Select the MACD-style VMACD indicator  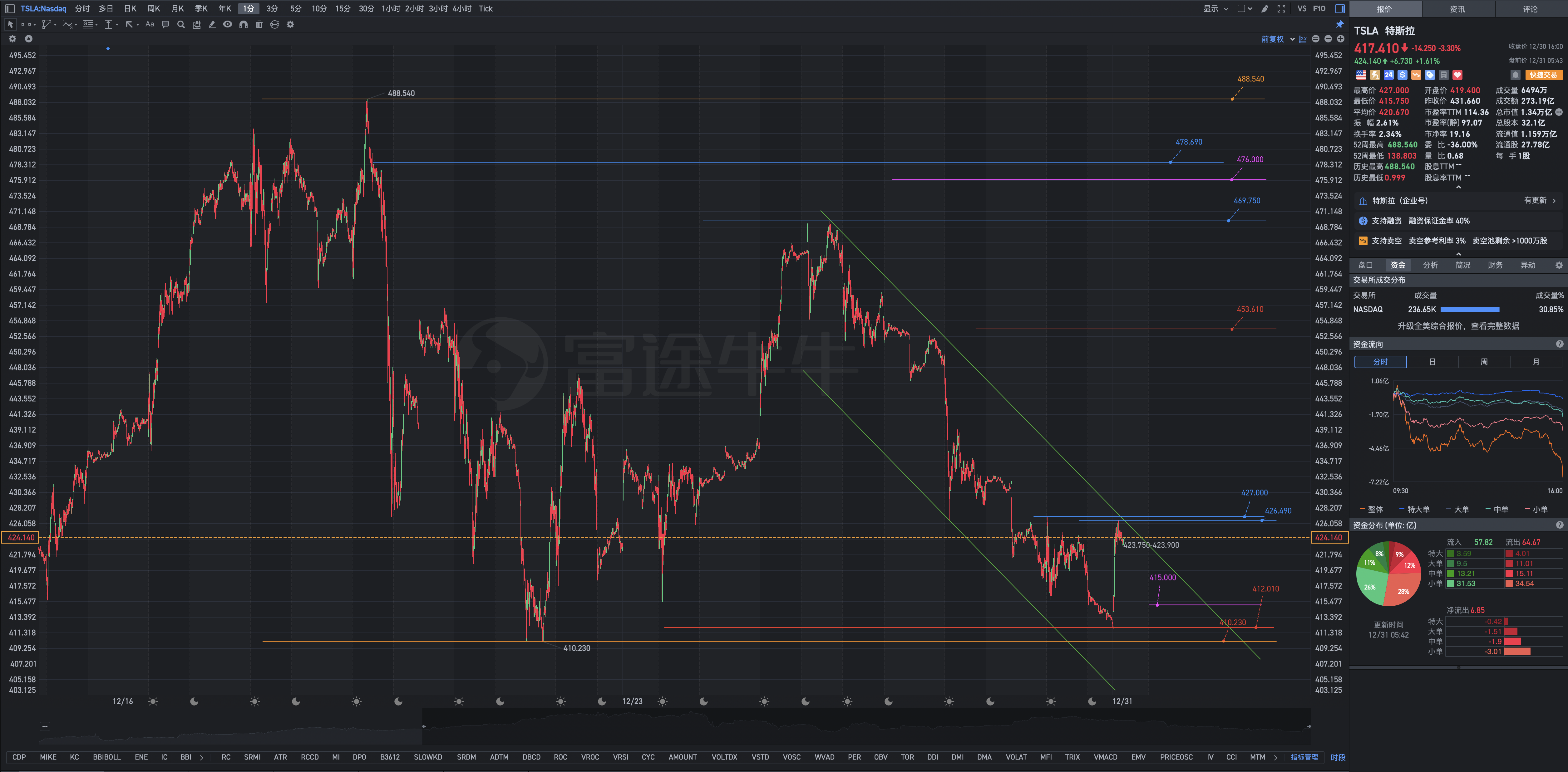click(1105, 757)
